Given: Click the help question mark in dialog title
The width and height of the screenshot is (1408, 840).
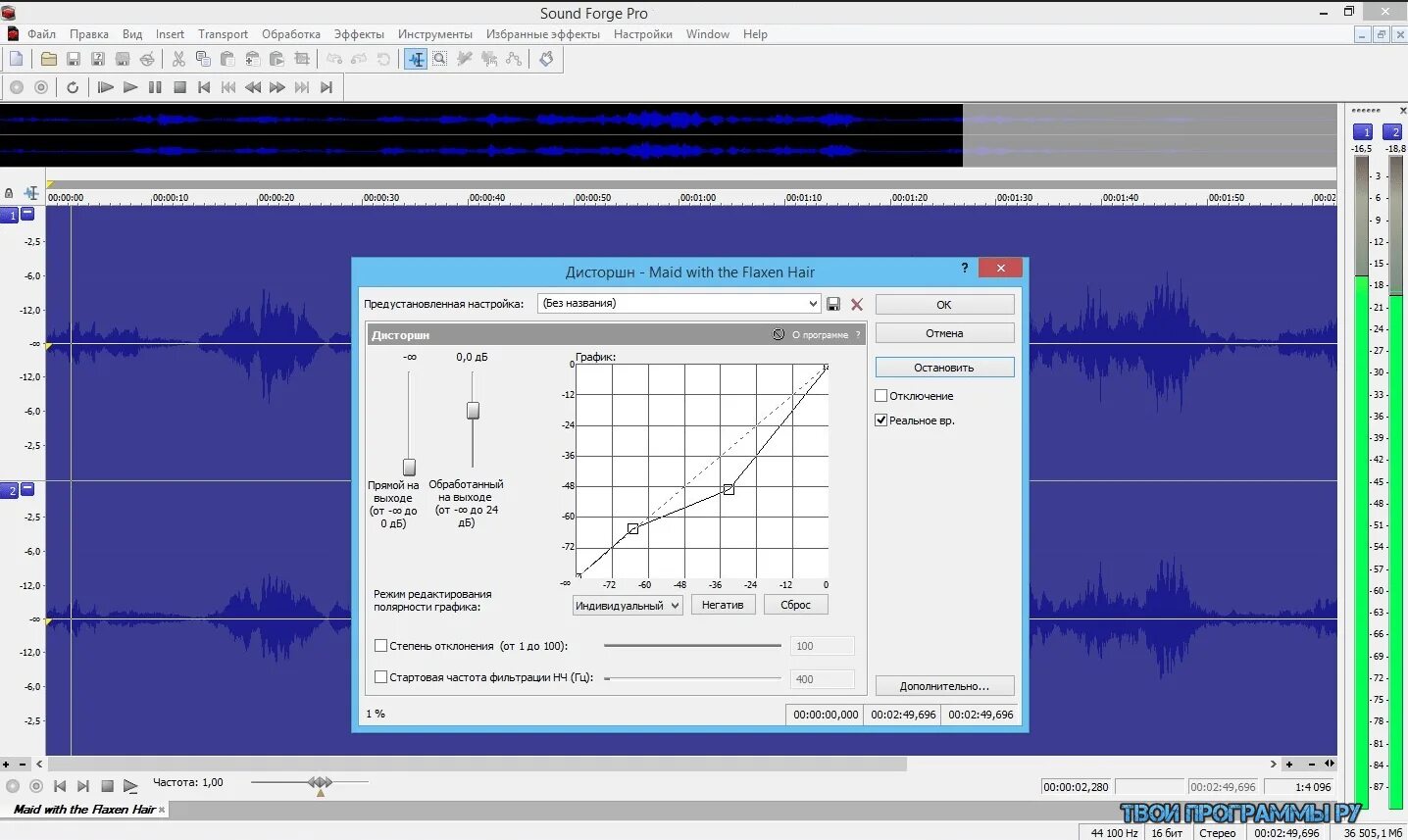Looking at the screenshot, I should point(965,268).
